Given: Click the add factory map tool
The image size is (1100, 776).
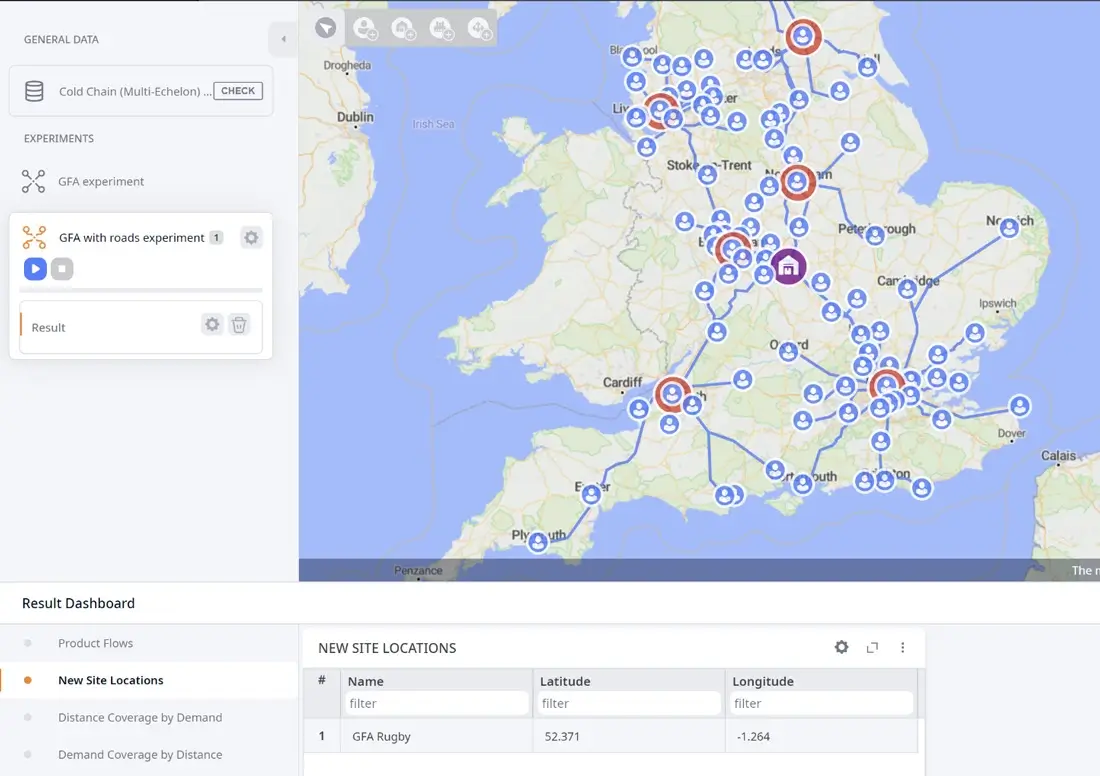Looking at the screenshot, I should tap(441, 29).
